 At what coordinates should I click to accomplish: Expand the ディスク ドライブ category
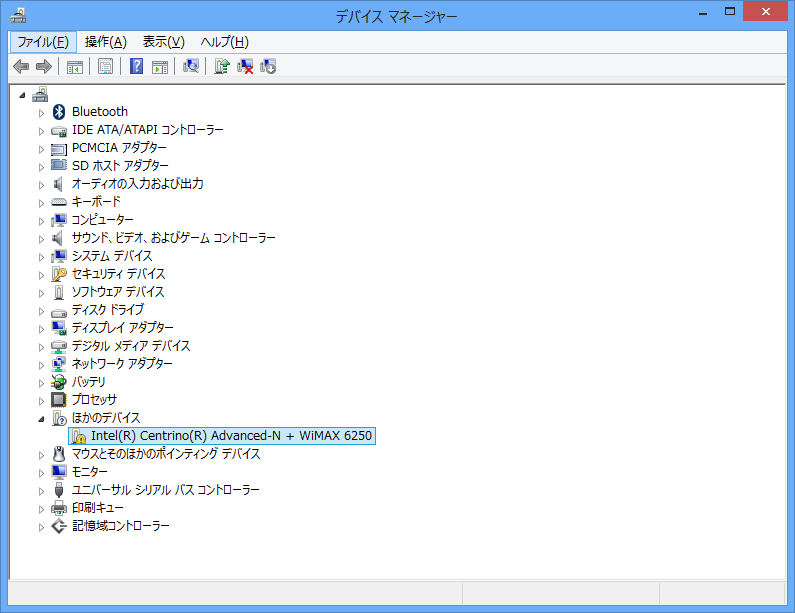coord(42,311)
